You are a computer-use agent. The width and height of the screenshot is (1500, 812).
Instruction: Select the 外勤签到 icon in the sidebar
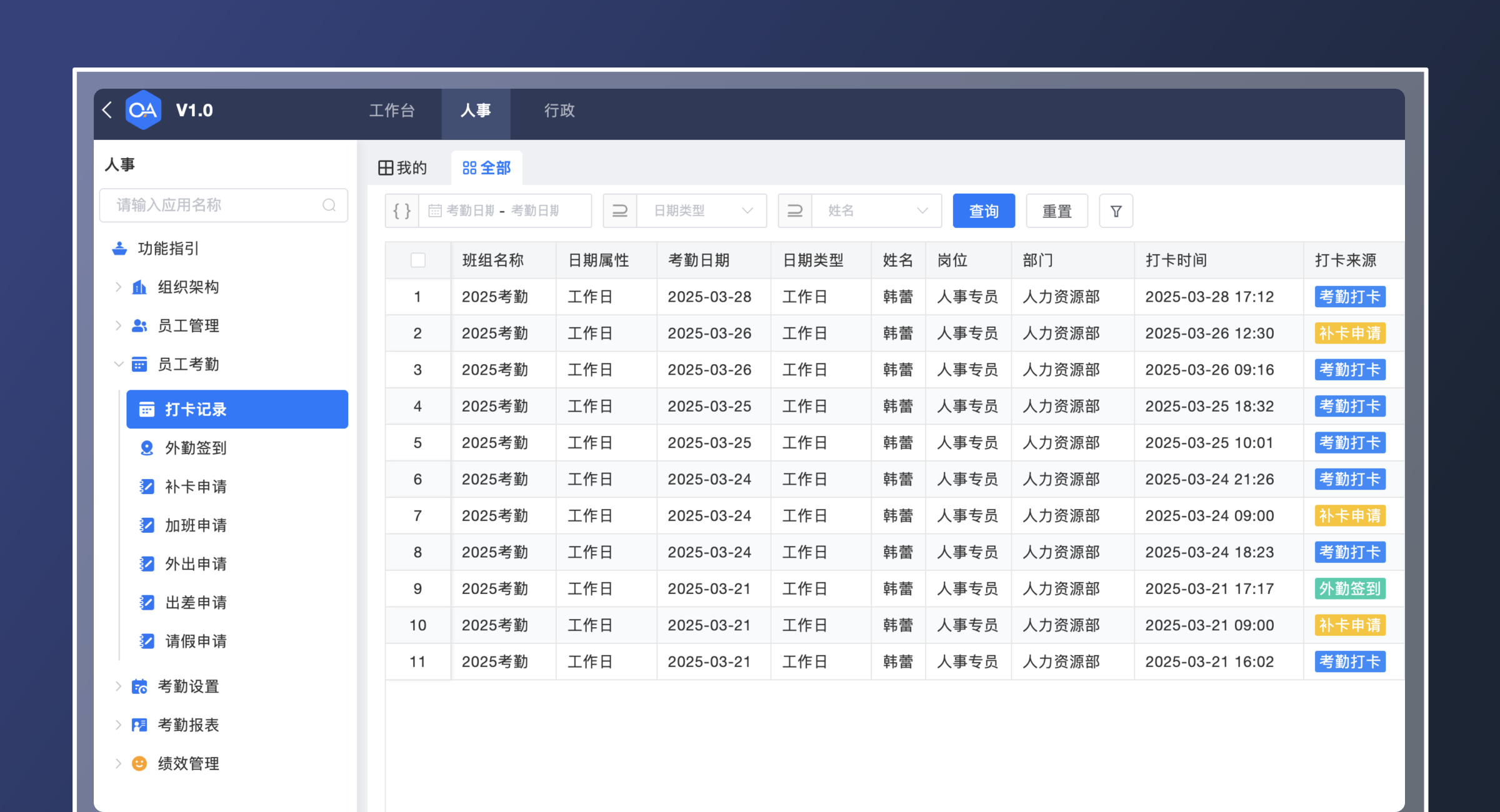pyautogui.click(x=146, y=447)
